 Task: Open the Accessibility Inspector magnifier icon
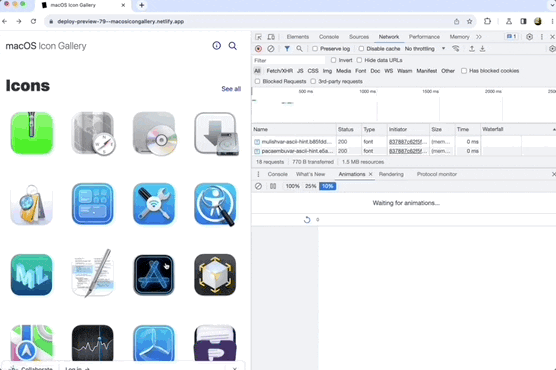[215, 204]
